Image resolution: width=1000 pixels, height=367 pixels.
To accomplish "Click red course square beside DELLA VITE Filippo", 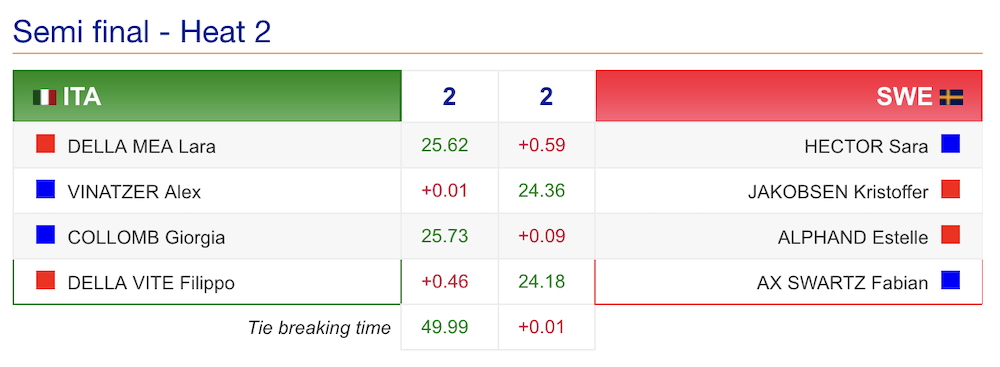I will tap(45, 280).
